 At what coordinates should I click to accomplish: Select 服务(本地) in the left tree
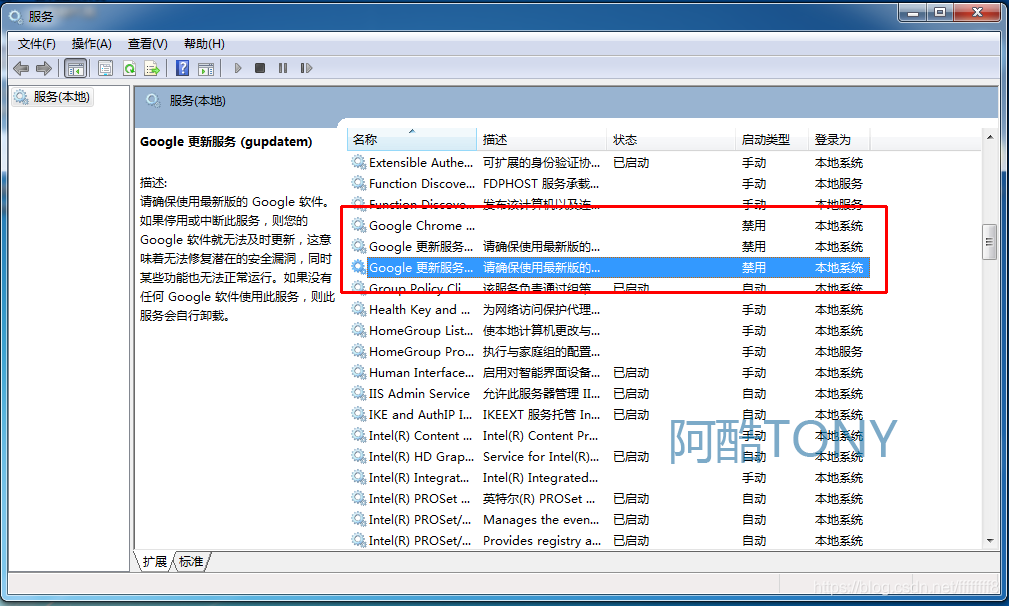tap(60, 97)
